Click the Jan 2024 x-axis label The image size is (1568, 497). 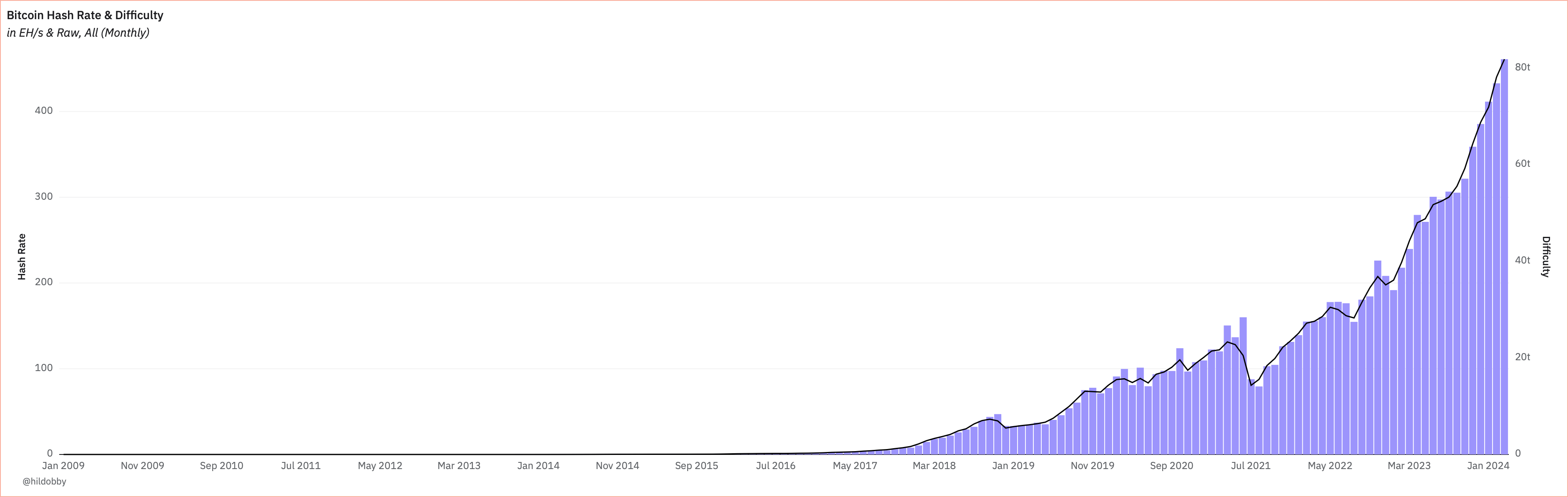pyautogui.click(x=1488, y=466)
